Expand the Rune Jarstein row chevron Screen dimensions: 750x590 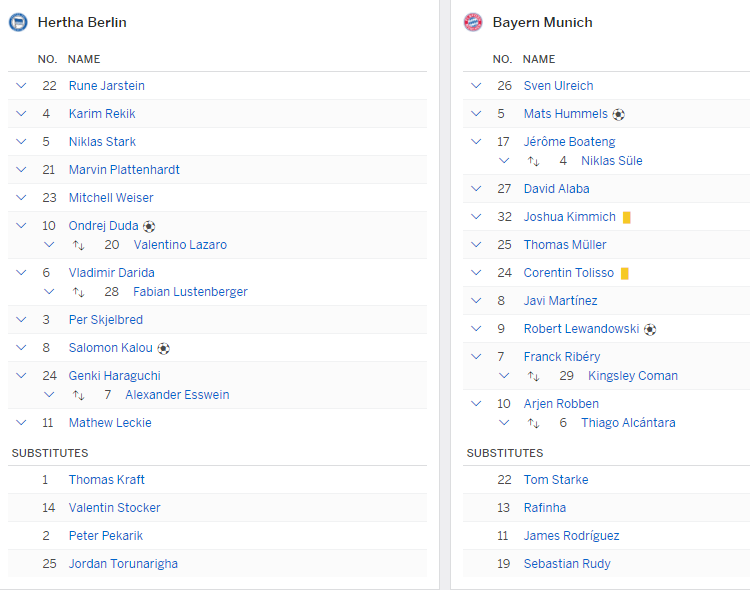pos(21,86)
